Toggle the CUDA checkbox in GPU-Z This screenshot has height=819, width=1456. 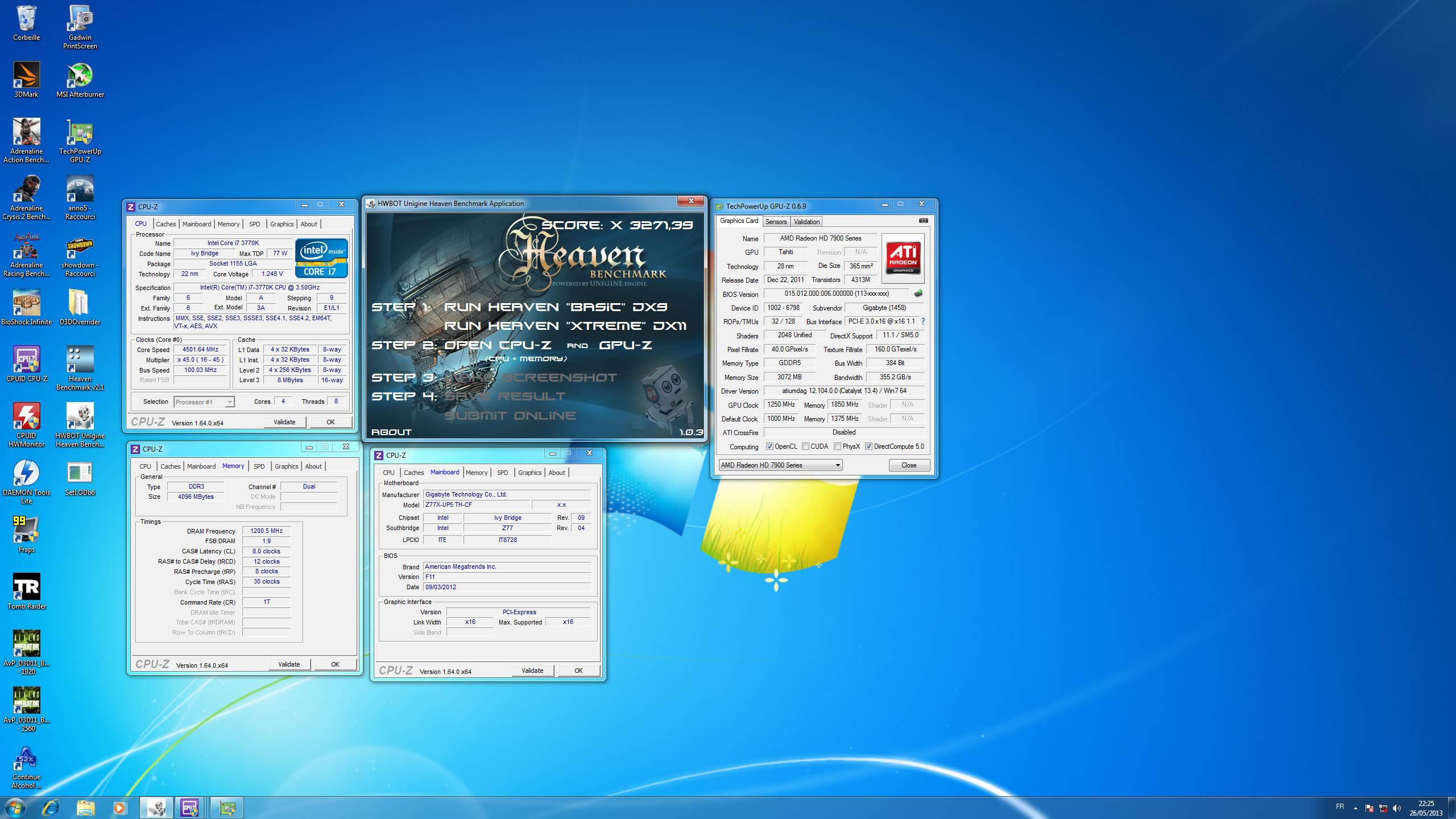805,446
